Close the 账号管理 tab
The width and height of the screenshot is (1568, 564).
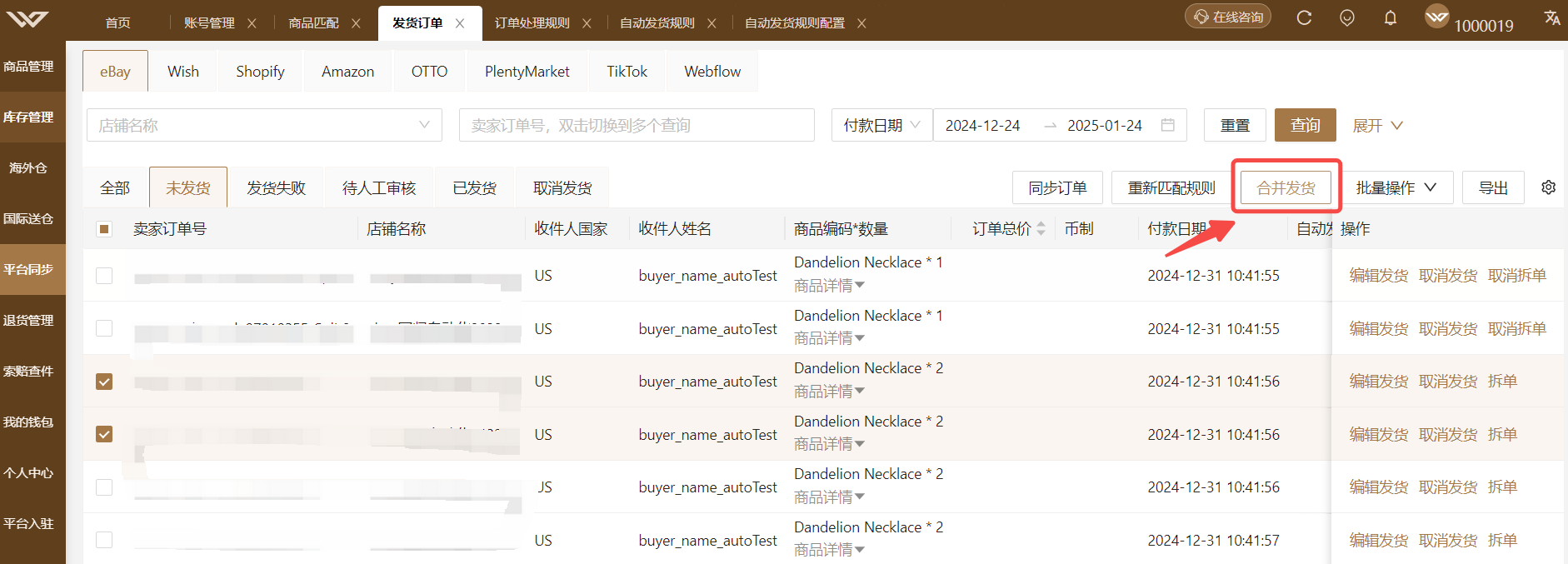[252, 23]
